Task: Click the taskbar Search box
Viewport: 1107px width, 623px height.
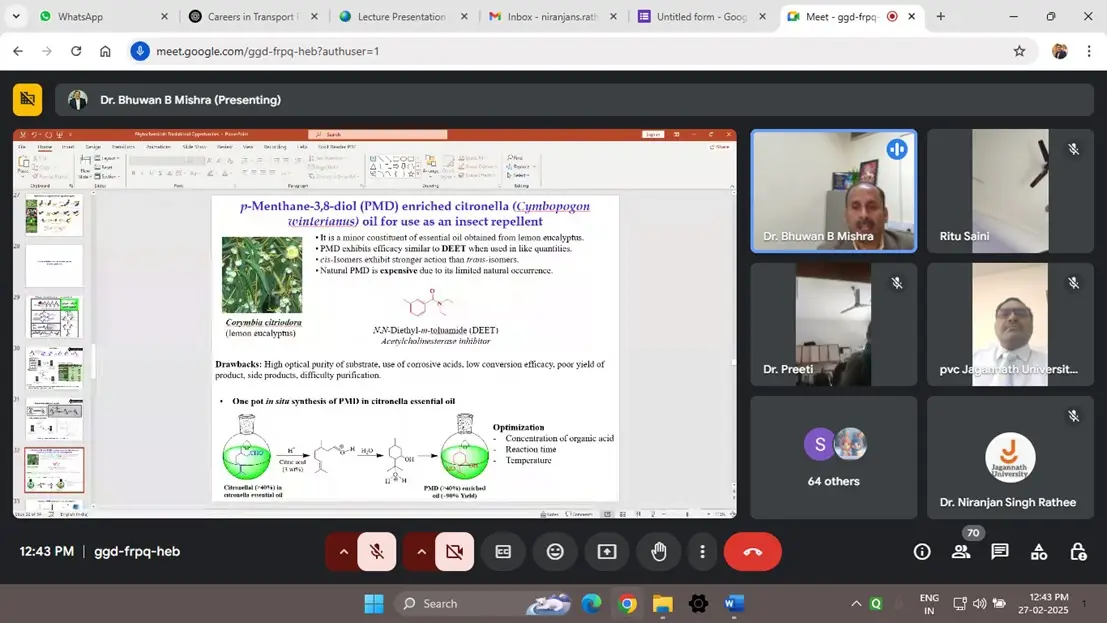Action: point(484,604)
